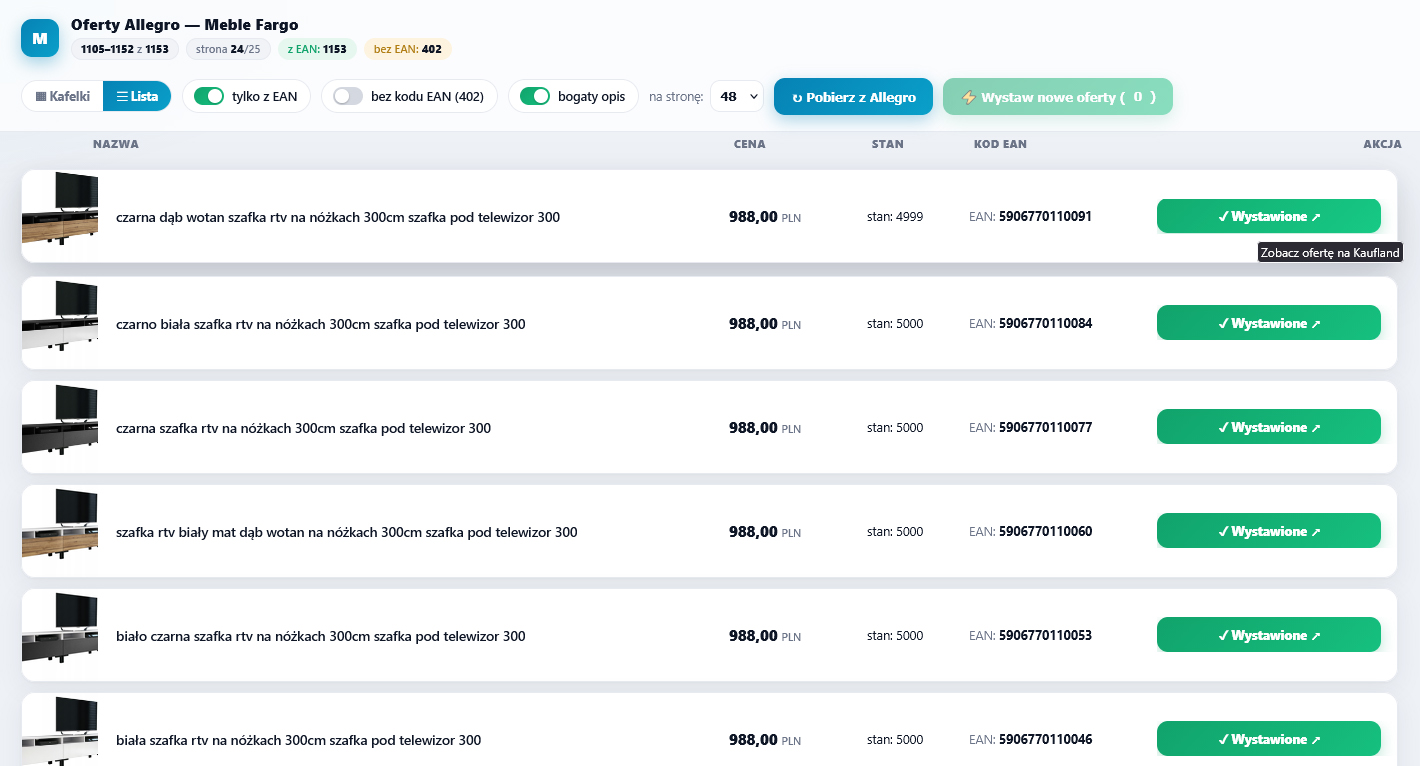Disable the 'bogaty opis' switch
The width and height of the screenshot is (1420, 766).
[535, 96]
